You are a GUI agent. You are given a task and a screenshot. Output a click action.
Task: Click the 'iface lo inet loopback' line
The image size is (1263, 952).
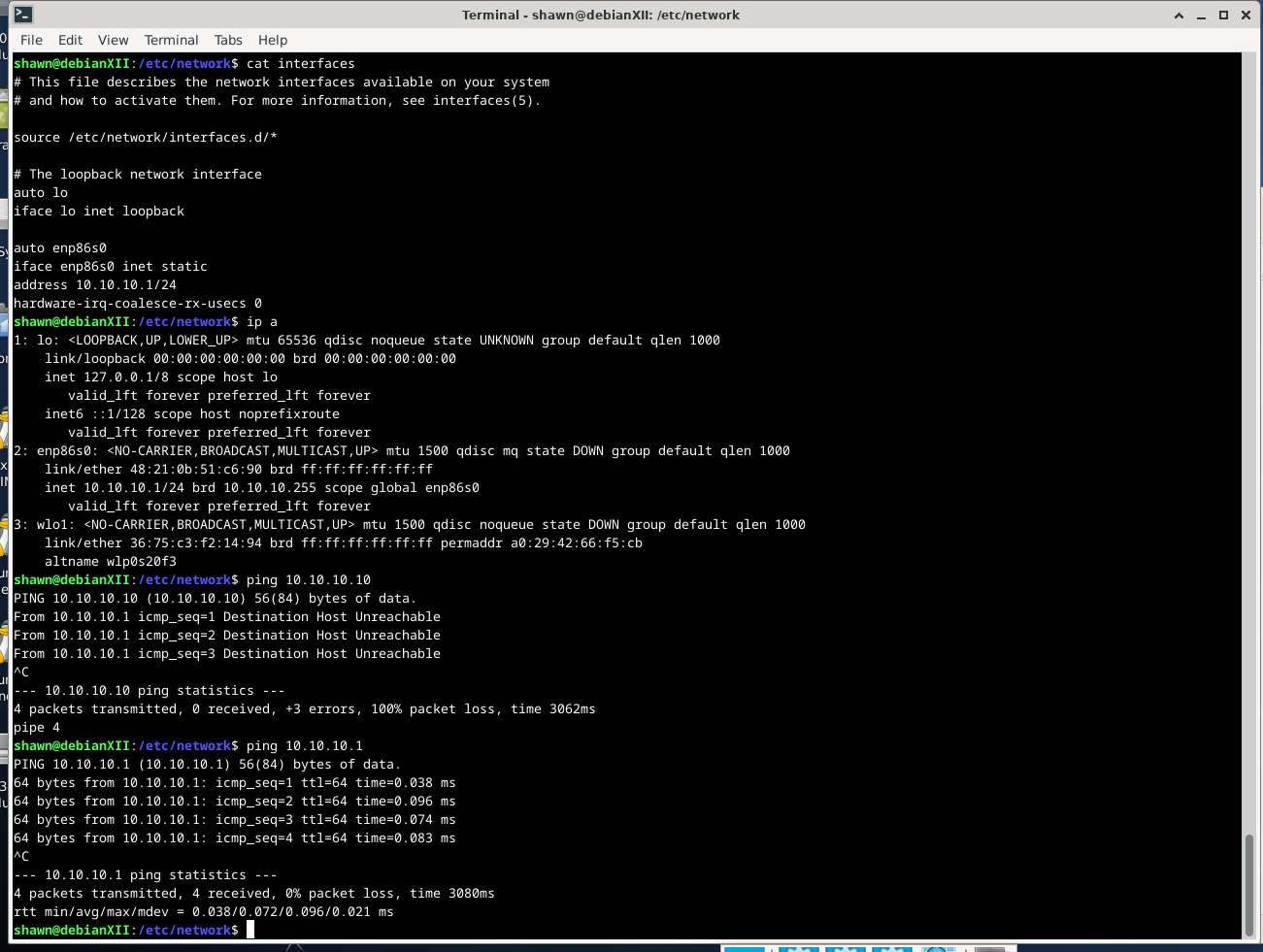[99, 212]
